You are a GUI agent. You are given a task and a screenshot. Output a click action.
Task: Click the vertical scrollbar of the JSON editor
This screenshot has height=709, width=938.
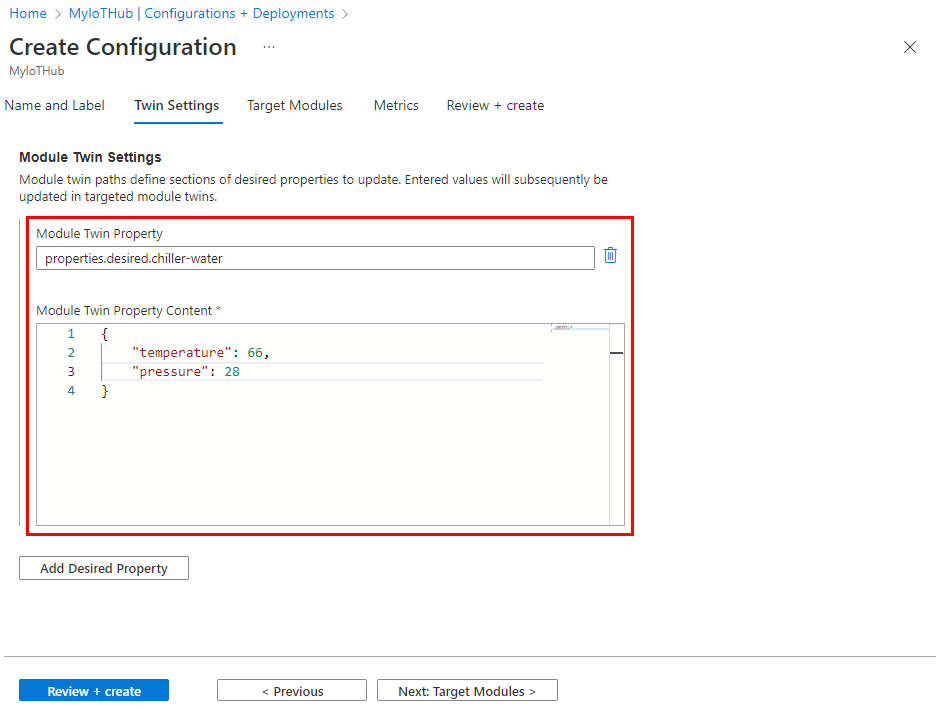[x=614, y=352]
